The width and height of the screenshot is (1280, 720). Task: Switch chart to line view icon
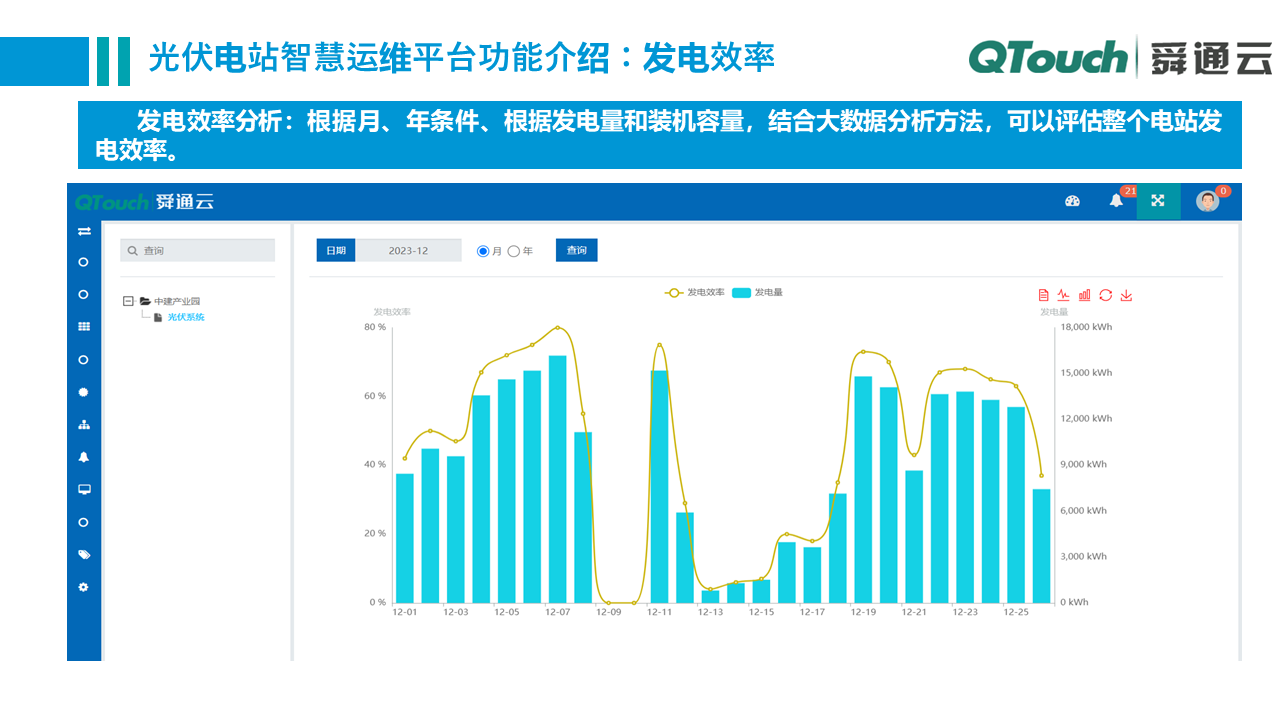click(1061, 295)
